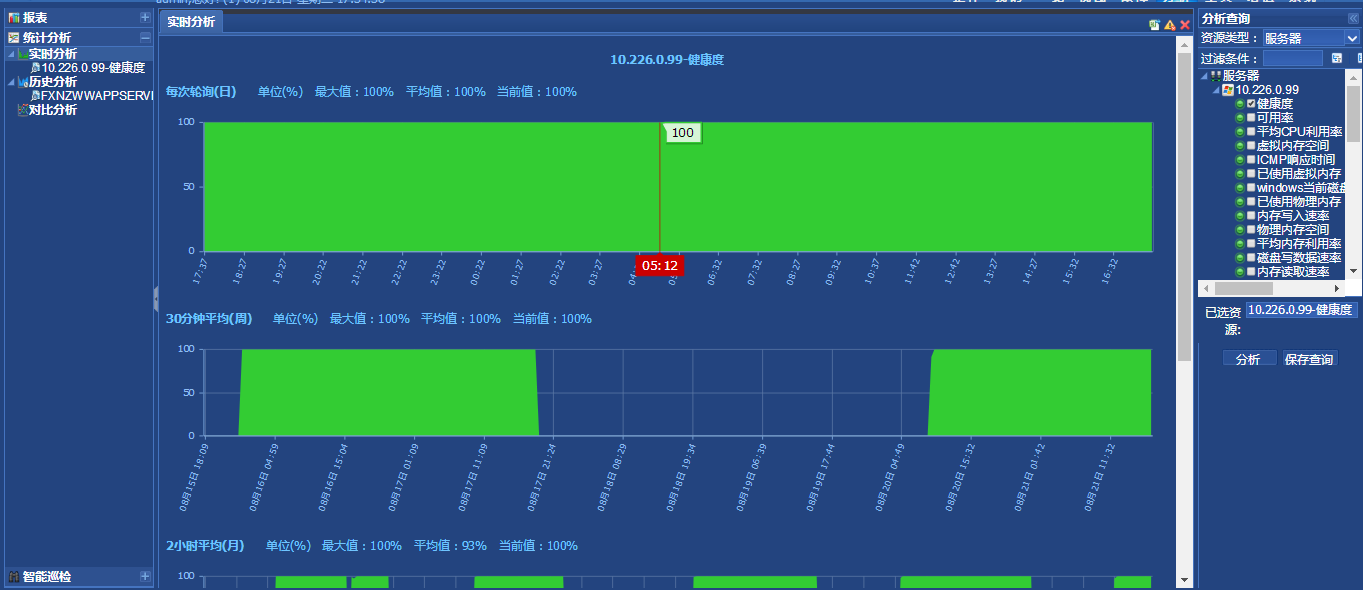This screenshot has width=1363, height=590.
Task: Collapse the 统计分析 section with the minus
Action: tap(145, 37)
